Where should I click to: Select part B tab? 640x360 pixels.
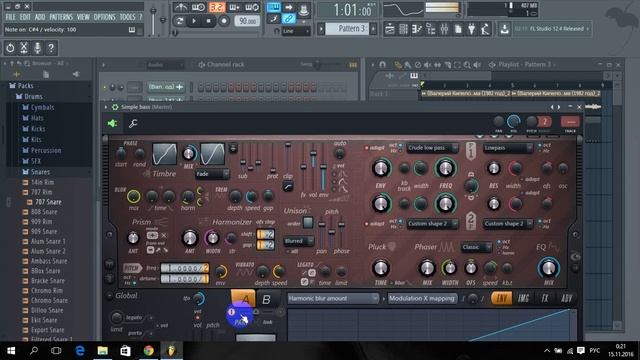point(266,299)
